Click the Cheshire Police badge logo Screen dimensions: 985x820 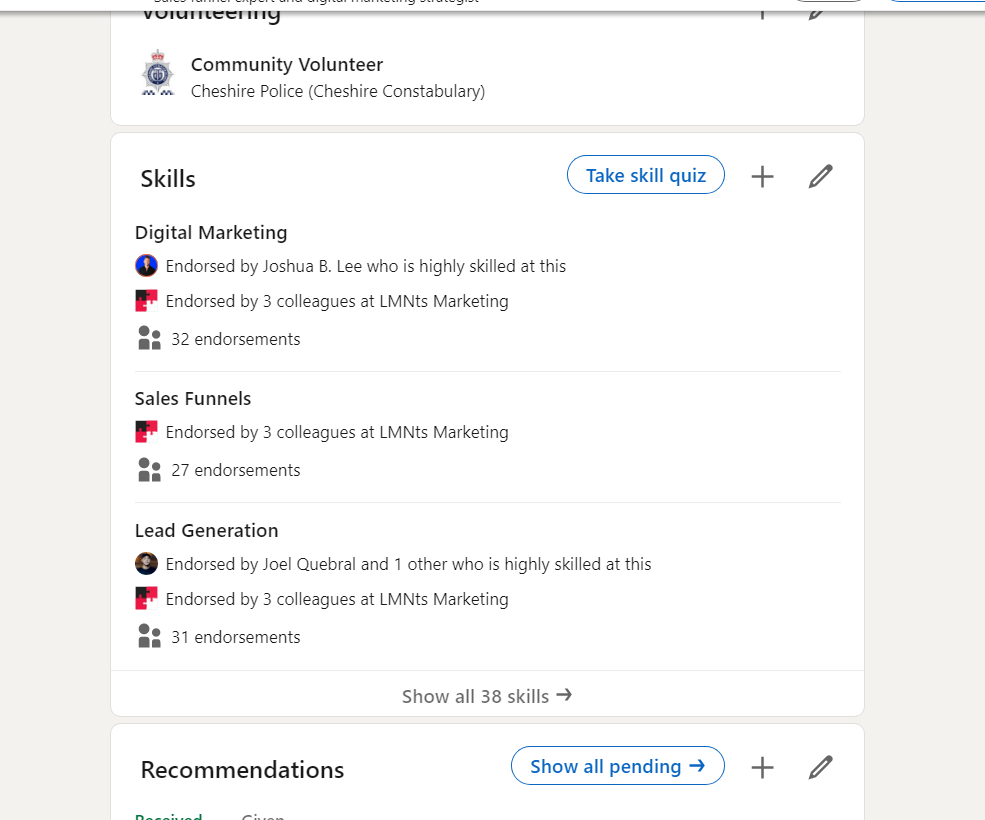(x=157, y=74)
